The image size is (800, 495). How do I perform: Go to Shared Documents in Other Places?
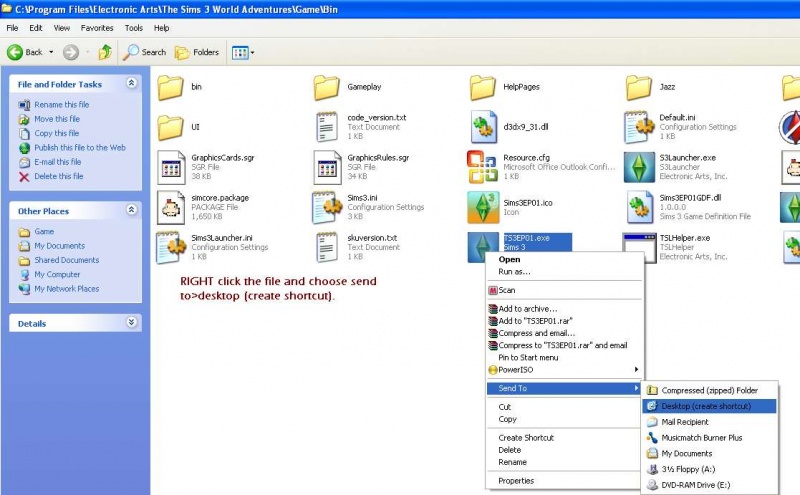point(67,260)
